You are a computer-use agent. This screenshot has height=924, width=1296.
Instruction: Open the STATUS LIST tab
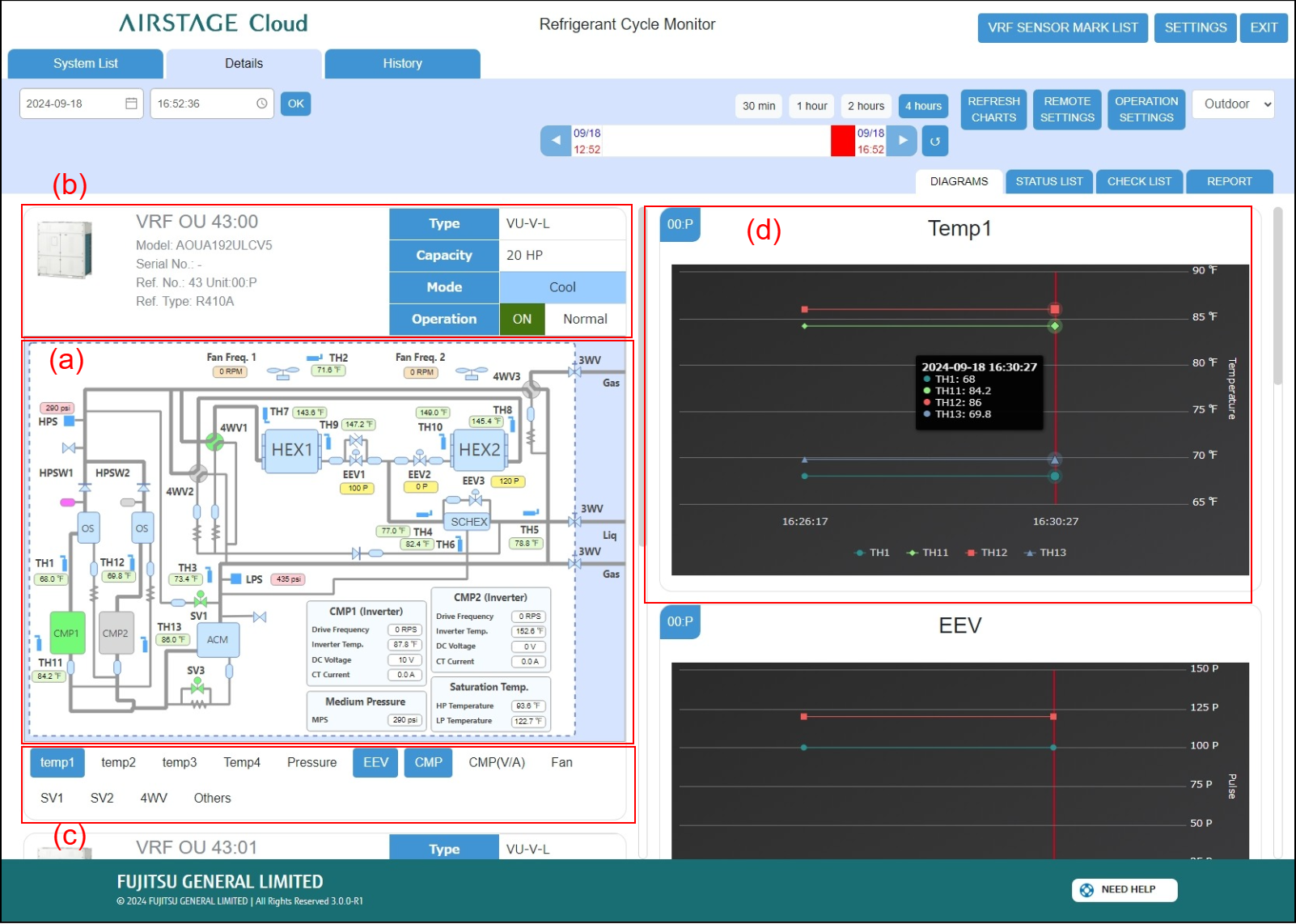(x=1048, y=181)
